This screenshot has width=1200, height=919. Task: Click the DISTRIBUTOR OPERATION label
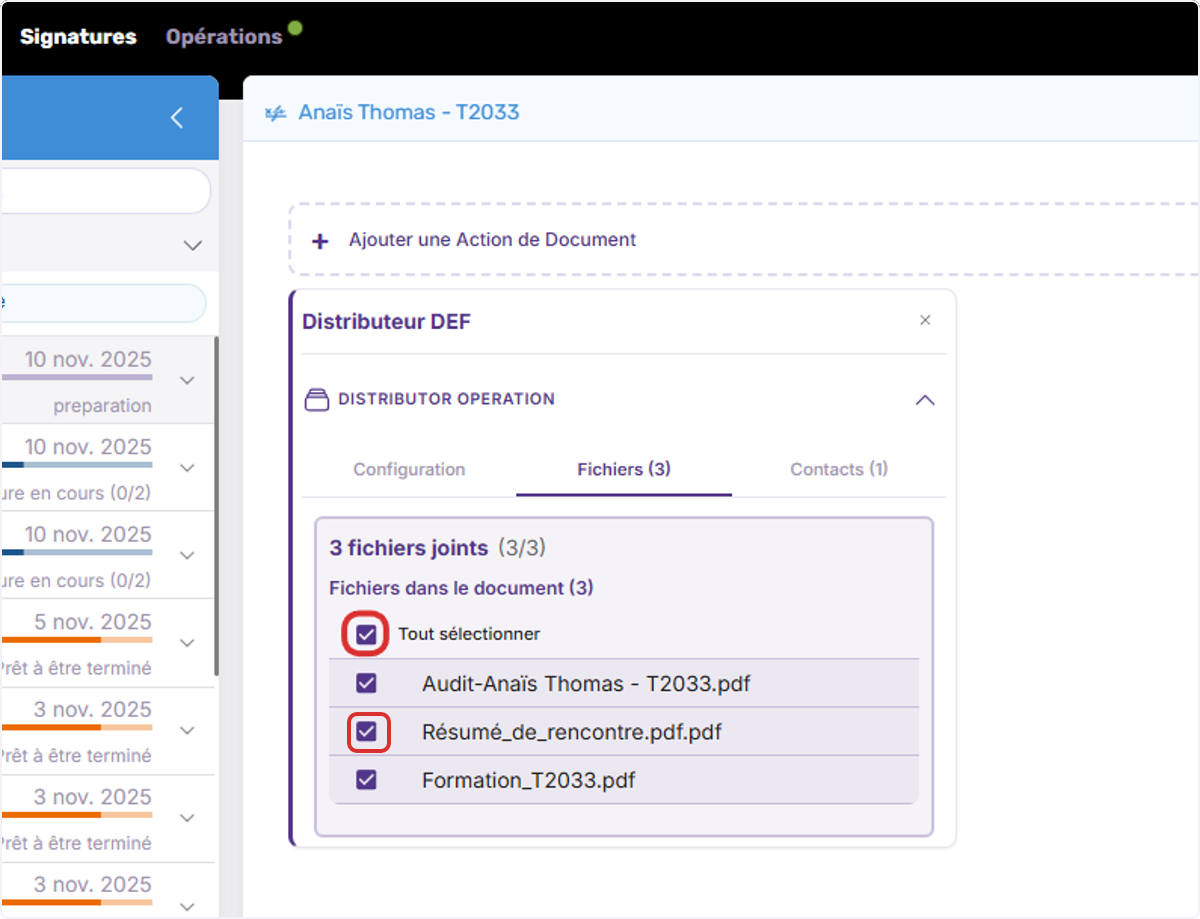(446, 399)
